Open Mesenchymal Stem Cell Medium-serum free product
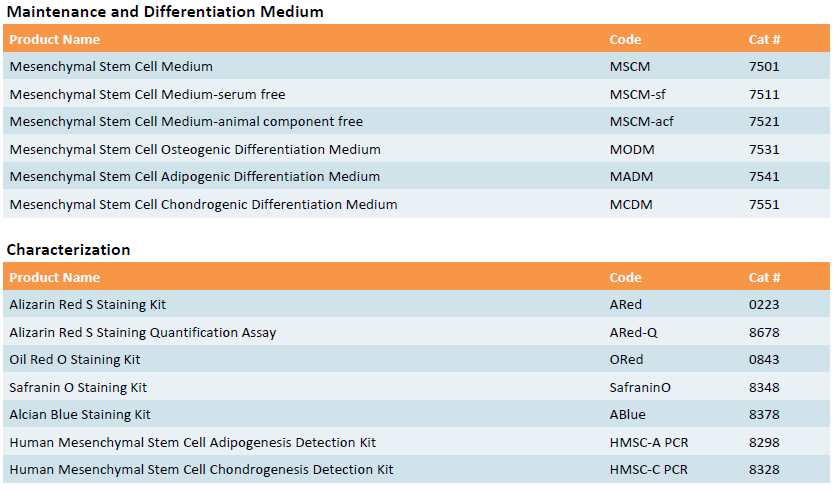839x490 pixels. [x=147, y=94]
